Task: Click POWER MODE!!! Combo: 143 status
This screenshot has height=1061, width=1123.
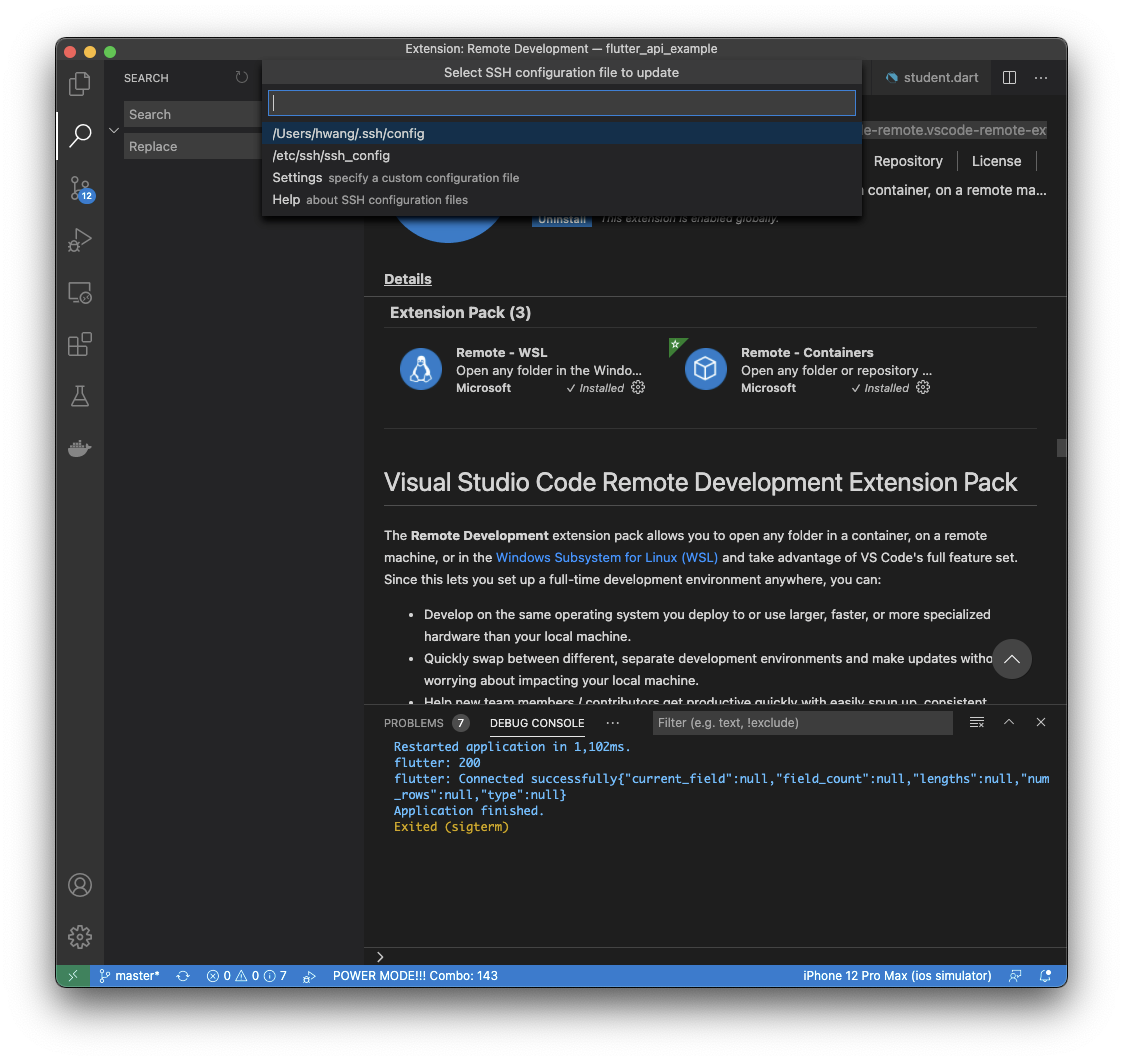Action: (x=415, y=976)
